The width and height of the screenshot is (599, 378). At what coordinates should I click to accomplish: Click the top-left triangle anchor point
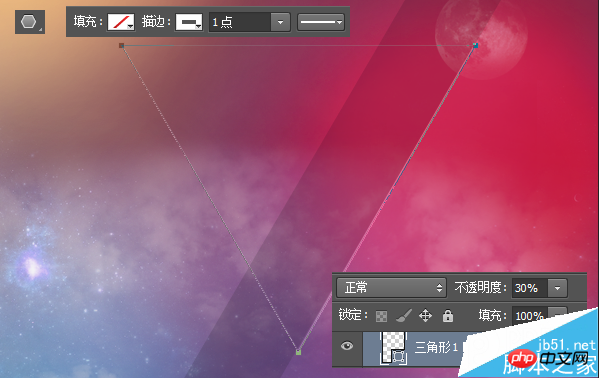121,45
